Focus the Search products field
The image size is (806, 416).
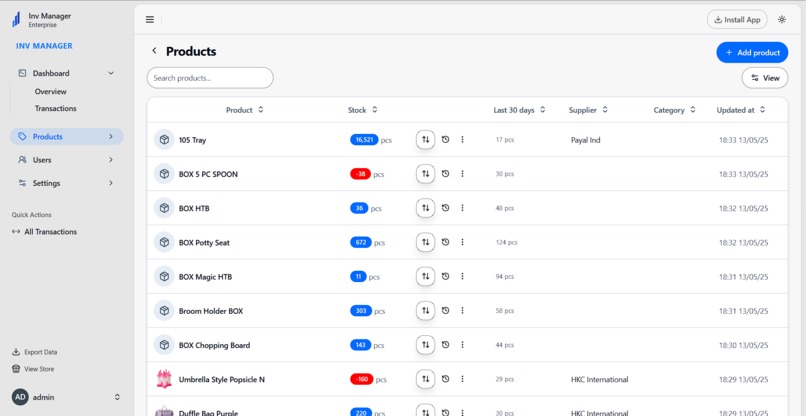point(210,78)
